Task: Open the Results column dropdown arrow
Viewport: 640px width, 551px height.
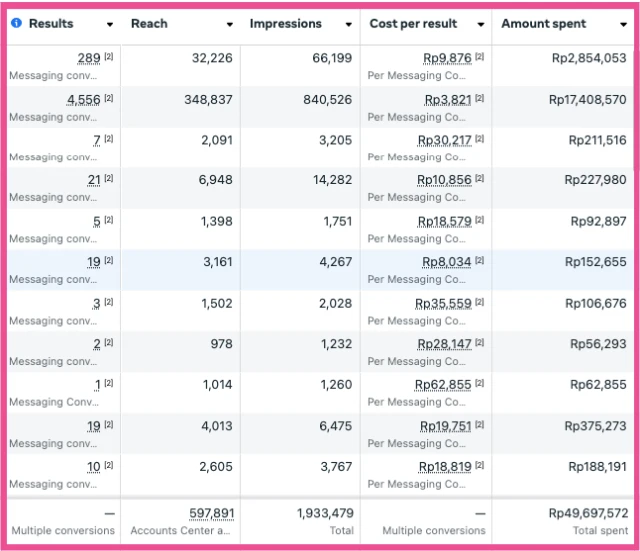Action: click(108, 24)
